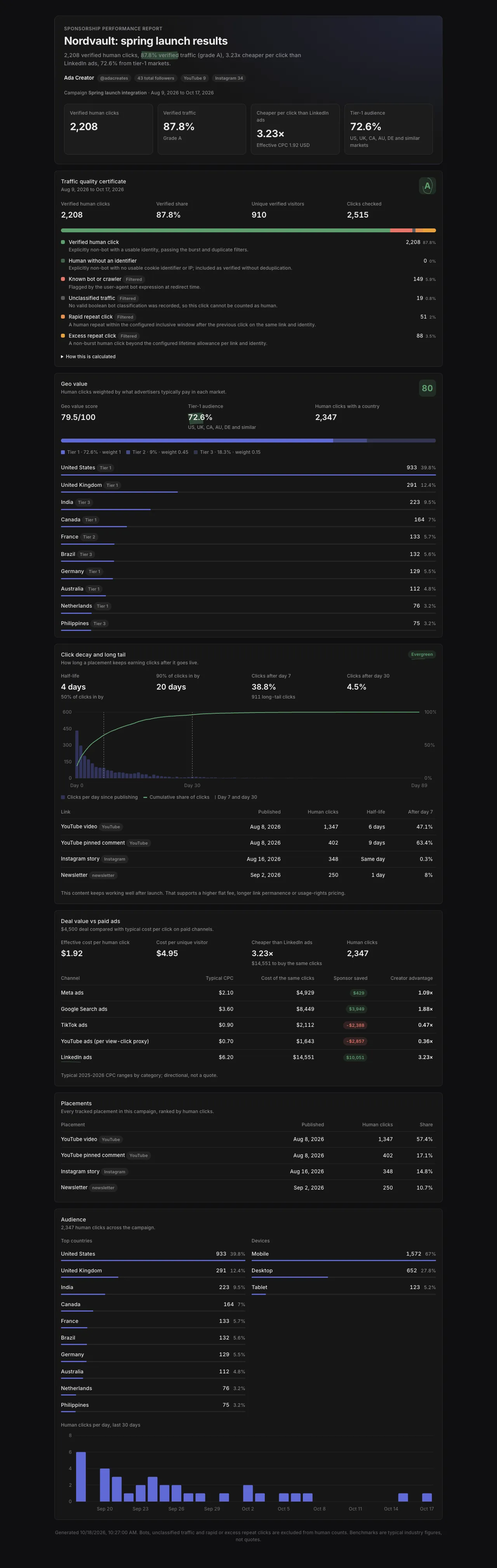The image size is (497, 1568).
Task: Click the Filtered tag next to Known bot or crawler
Action: click(134, 279)
